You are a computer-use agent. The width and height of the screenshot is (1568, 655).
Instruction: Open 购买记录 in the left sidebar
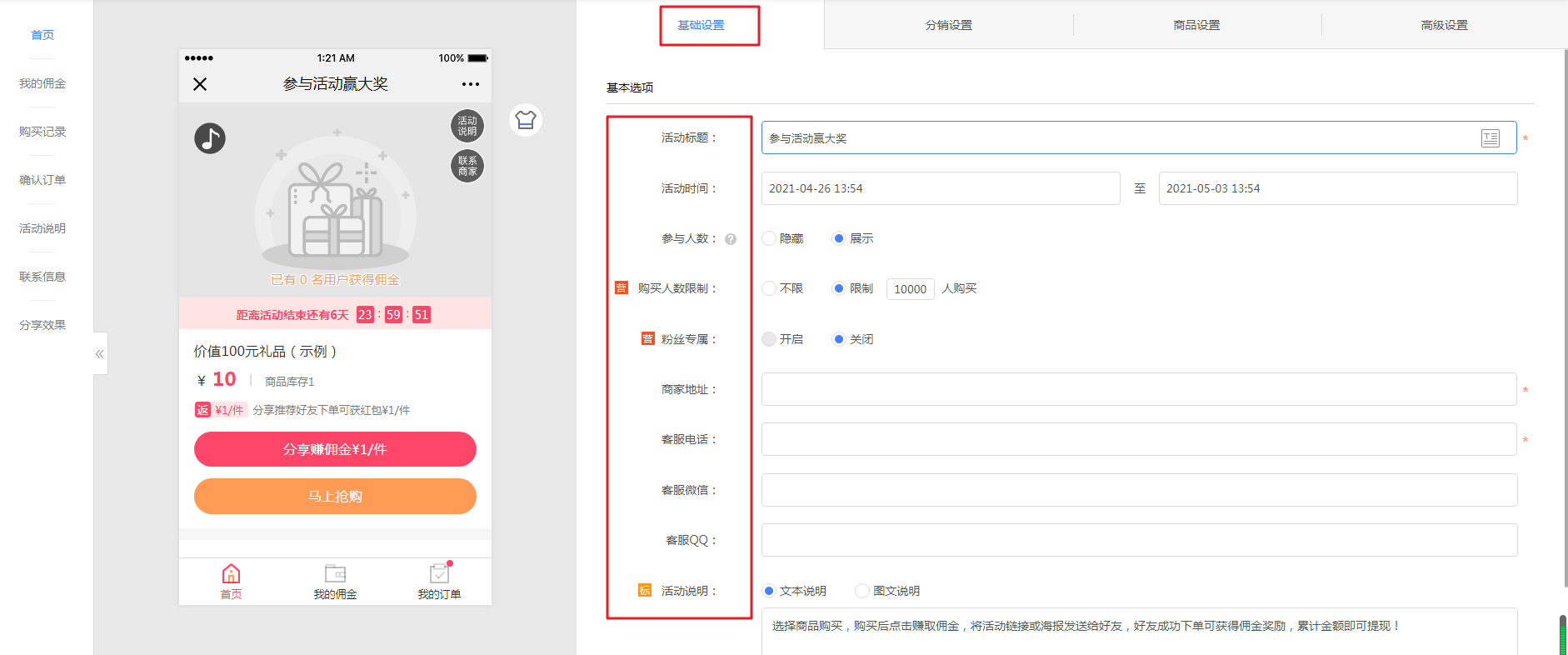(x=42, y=132)
